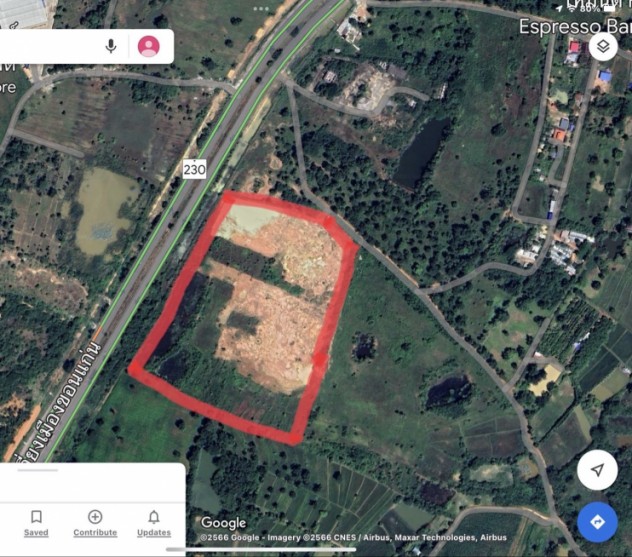Start directions with blue diamond button
632x557 pixels.
tap(597, 522)
